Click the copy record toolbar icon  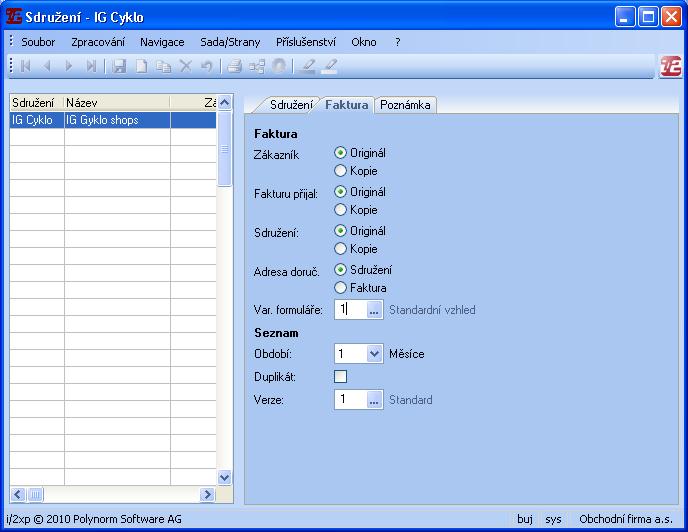pos(164,66)
